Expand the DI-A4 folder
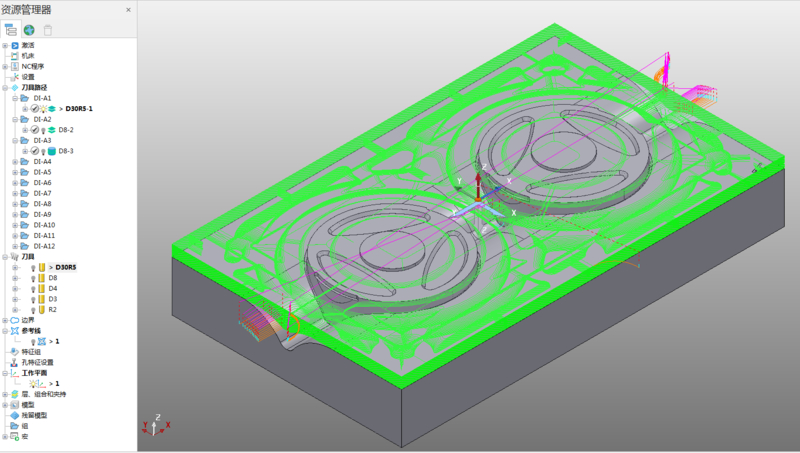Image resolution: width=800 pixels, height=453 pixels. pos(15,162)
